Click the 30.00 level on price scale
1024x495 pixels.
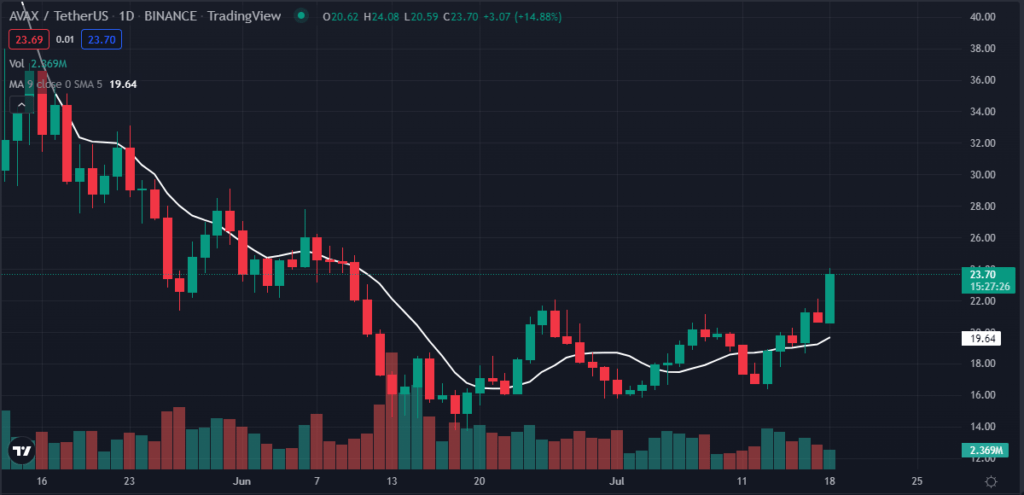point(982,175)
